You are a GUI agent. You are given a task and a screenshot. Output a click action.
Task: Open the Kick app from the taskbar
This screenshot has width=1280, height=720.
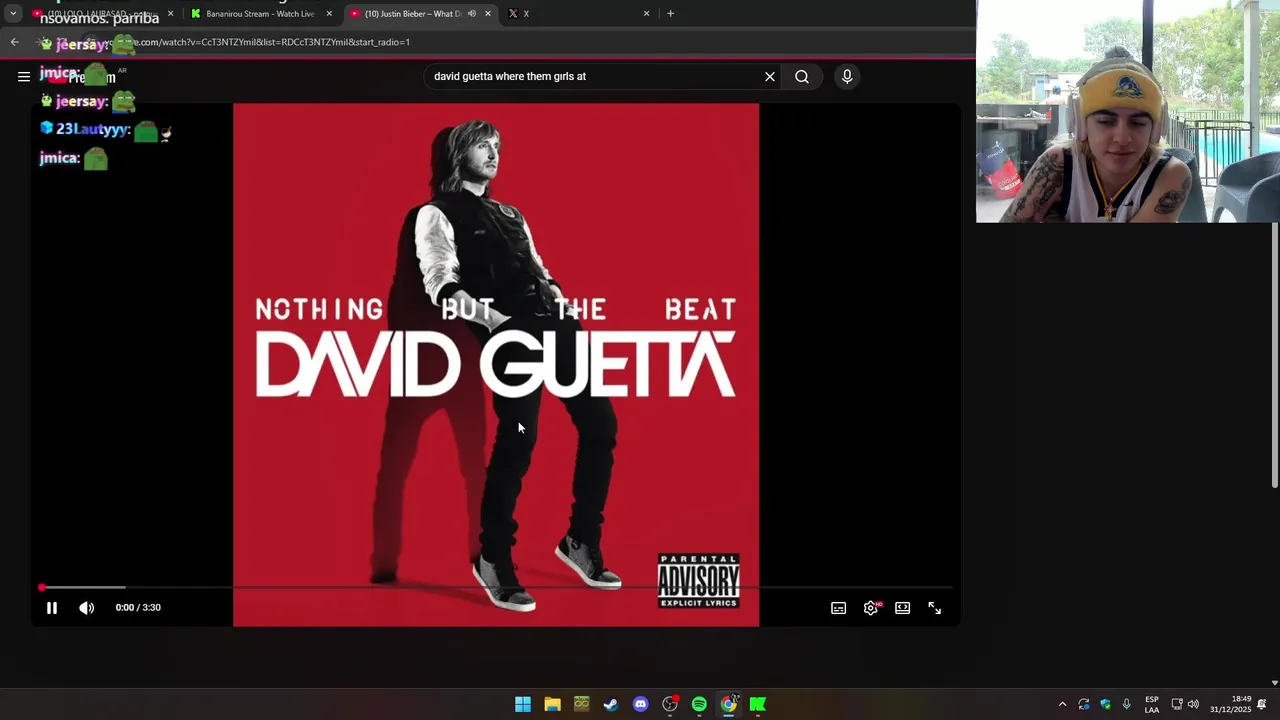pyautogui.click(x=758, y=704)
